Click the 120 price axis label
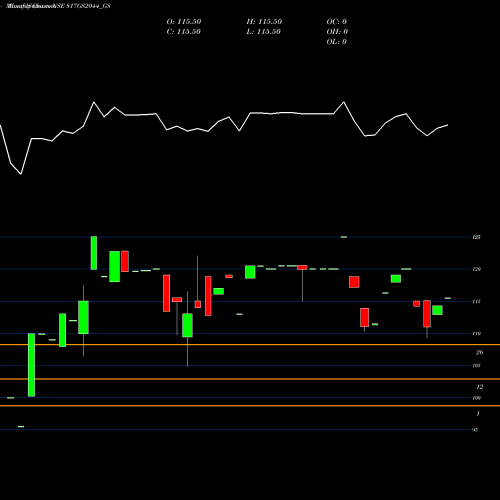 pyautogui.click(x=477, y=269)
